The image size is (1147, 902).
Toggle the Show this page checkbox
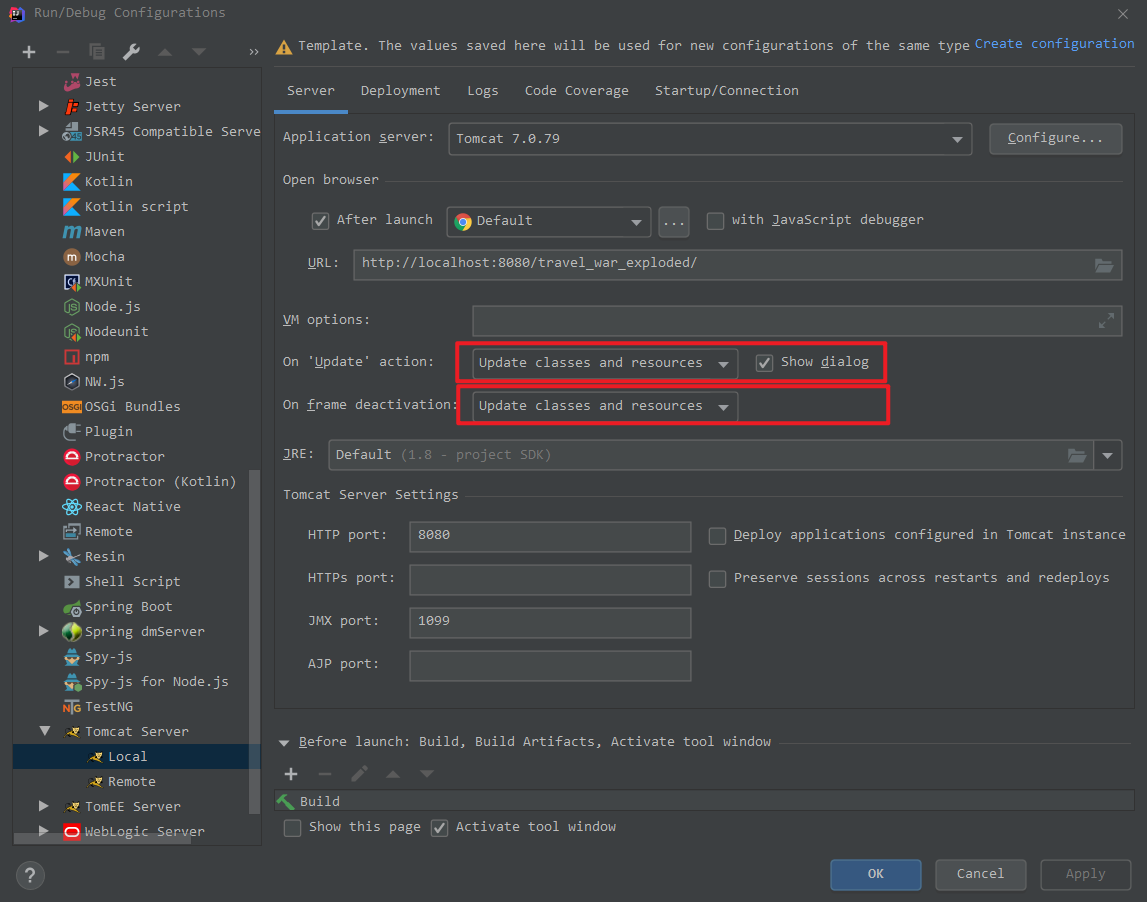293,828
